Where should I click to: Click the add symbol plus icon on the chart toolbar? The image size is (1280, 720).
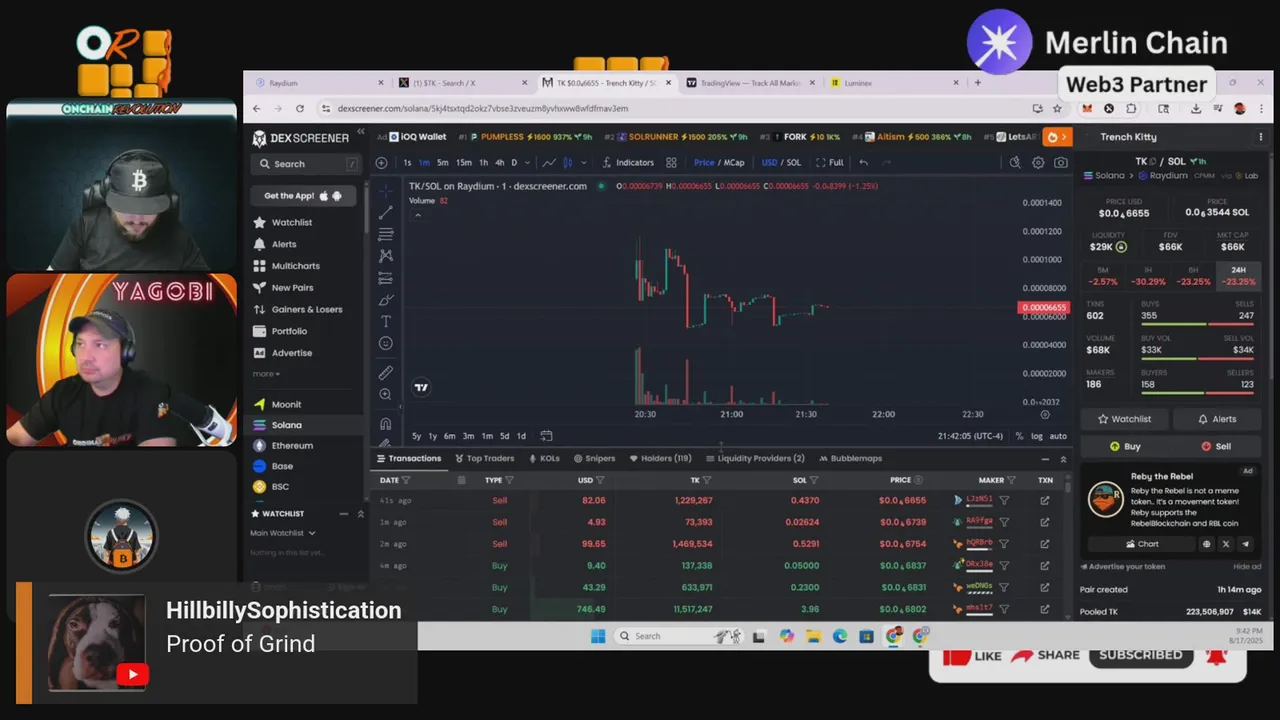point(381,162)
